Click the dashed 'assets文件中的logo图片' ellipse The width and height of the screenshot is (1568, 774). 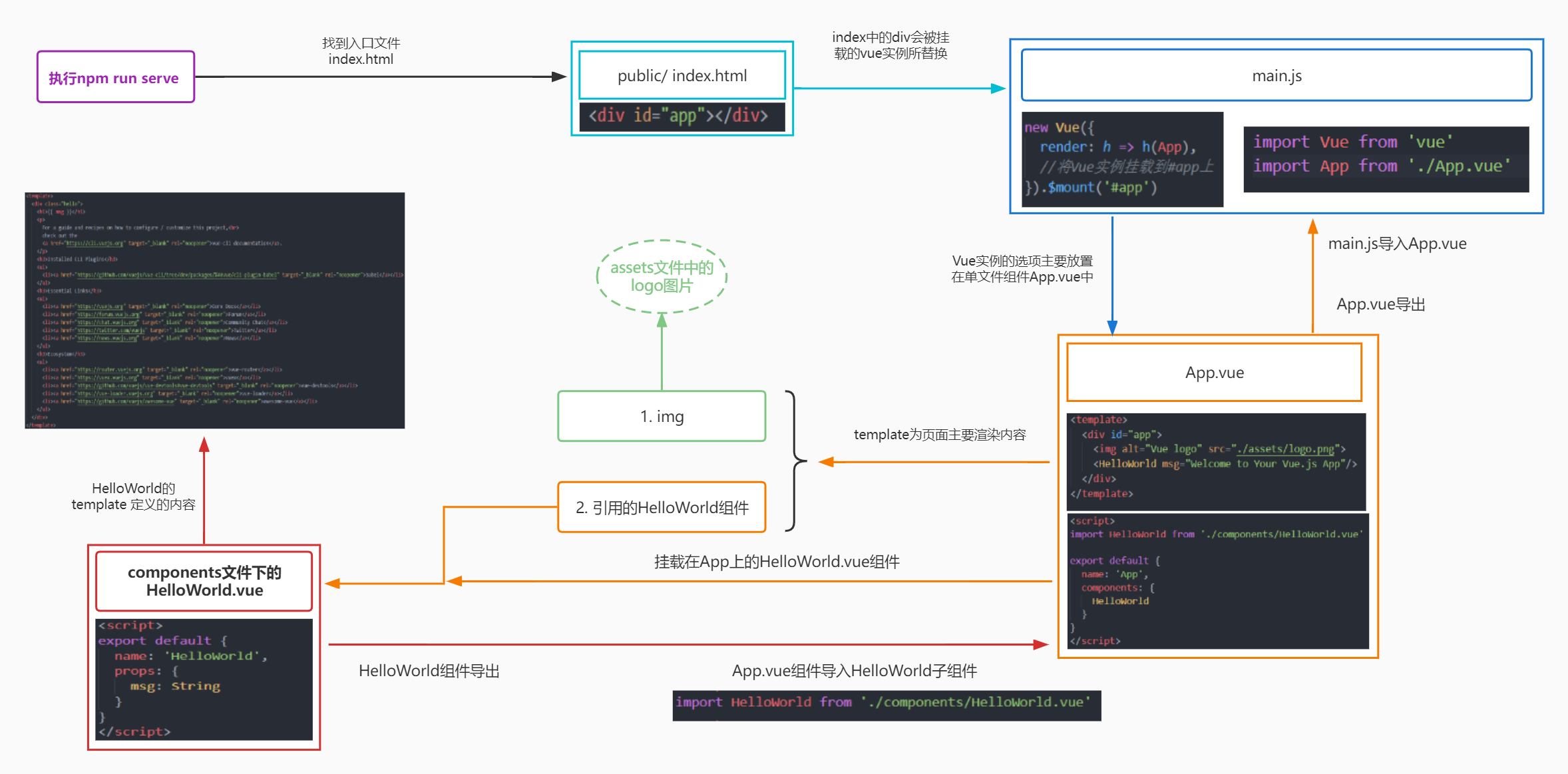coord(662,276)
